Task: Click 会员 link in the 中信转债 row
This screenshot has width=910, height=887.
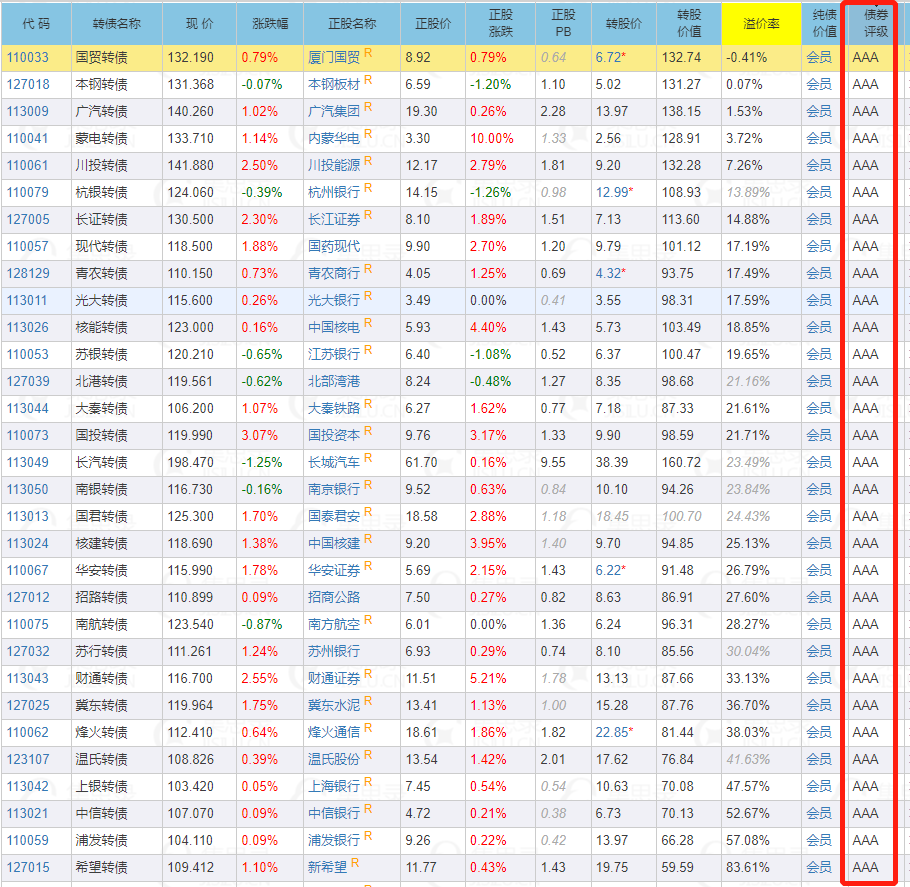Action: coord(819,813)
